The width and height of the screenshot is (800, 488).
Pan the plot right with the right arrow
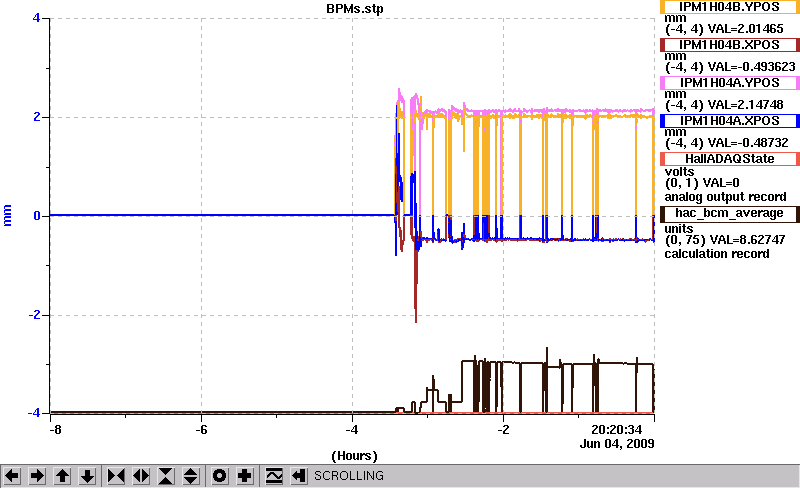pyautogui.click(x=37, y=476)
